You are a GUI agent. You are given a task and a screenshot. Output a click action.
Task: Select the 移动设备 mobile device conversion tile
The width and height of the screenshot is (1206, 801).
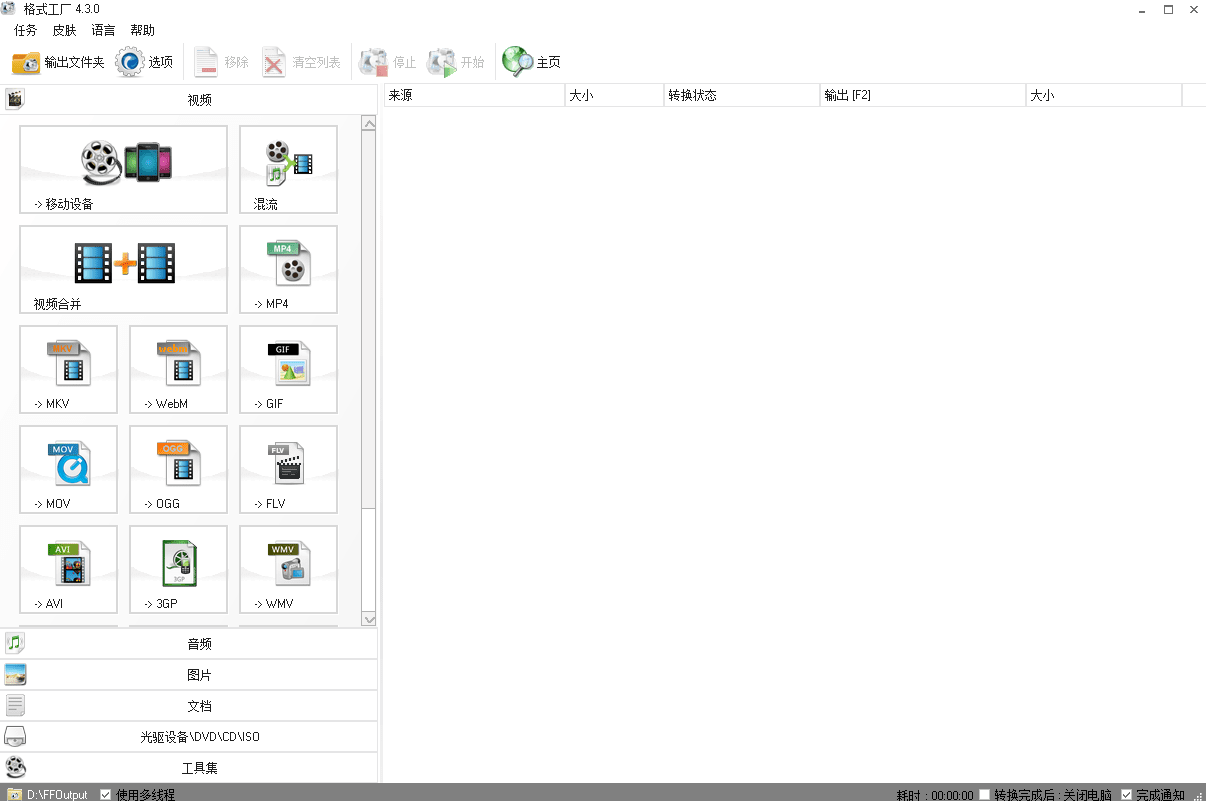pos(123,169)
